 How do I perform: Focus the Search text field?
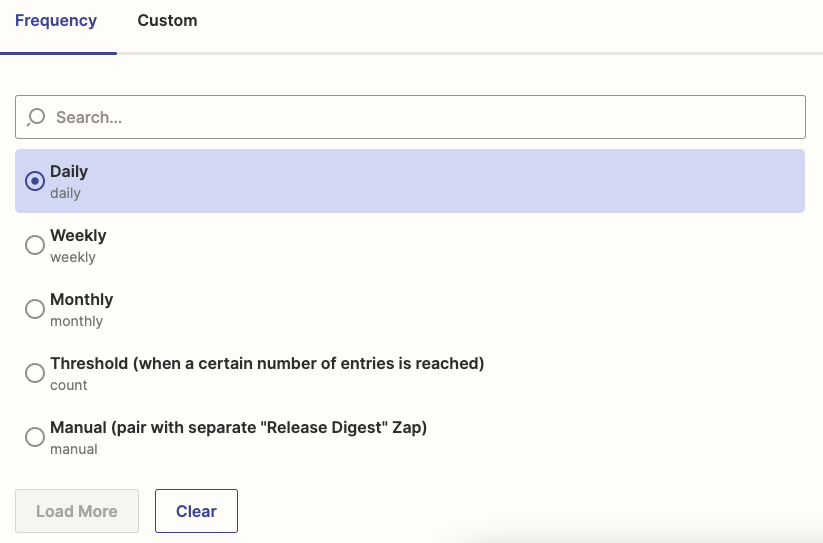(420, 117)
